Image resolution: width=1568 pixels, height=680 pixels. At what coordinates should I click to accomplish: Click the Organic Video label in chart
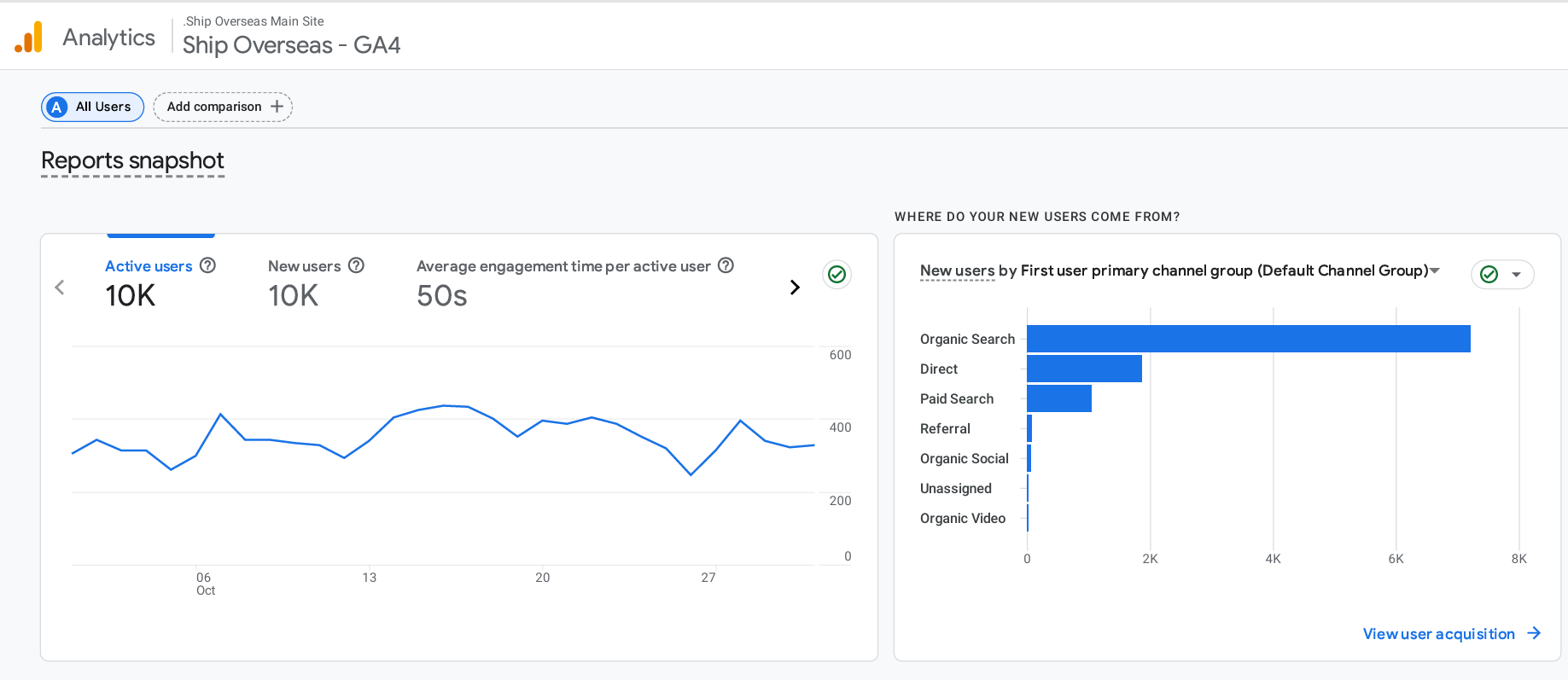click(963, 518)
